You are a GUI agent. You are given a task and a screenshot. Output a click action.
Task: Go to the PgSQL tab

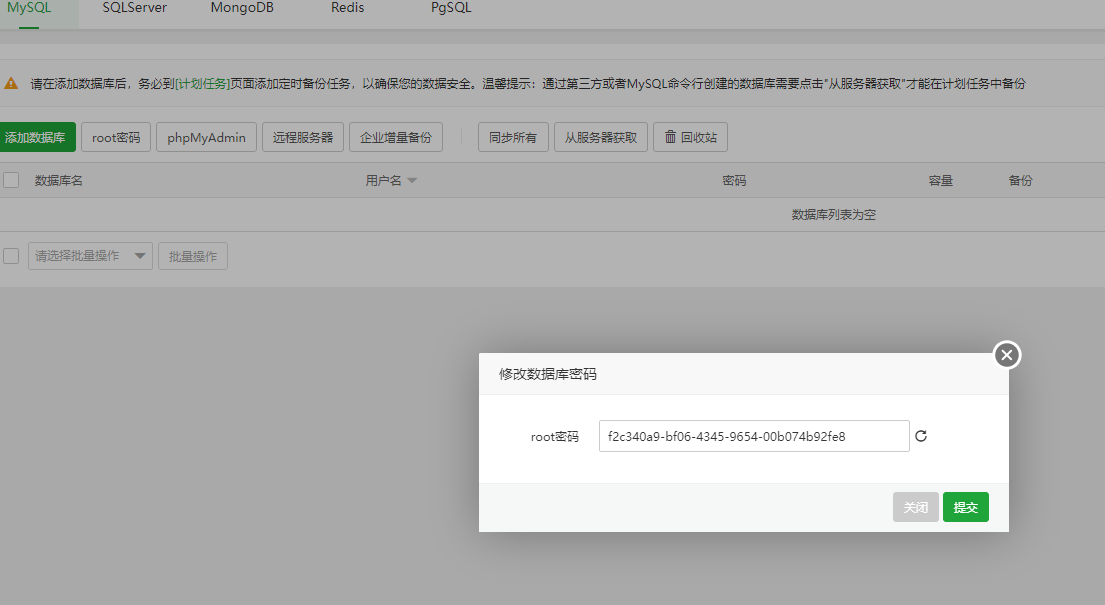click(451, 8)
